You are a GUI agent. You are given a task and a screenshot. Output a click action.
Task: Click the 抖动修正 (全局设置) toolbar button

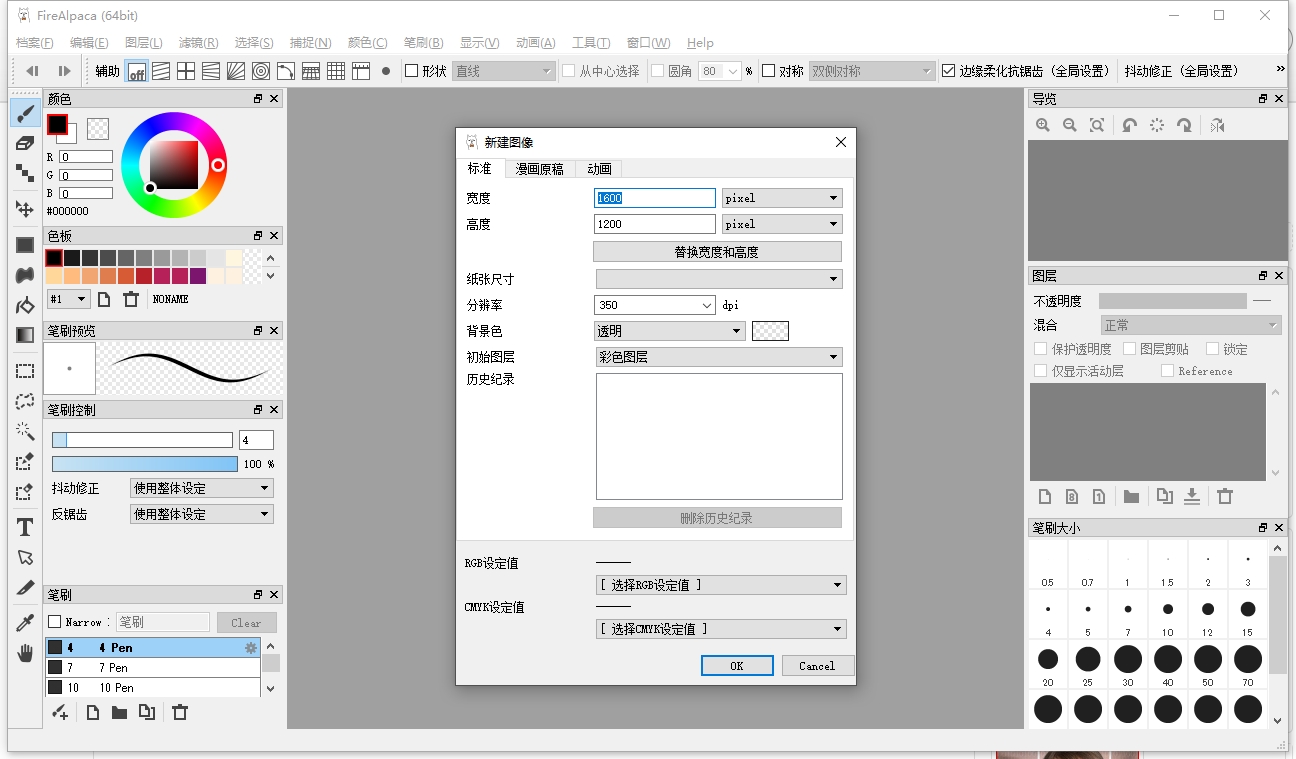point(1181,71)
